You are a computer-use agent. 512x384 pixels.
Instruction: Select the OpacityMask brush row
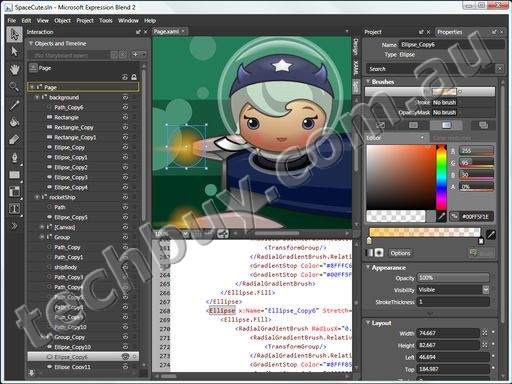click(x=430, y=113)
